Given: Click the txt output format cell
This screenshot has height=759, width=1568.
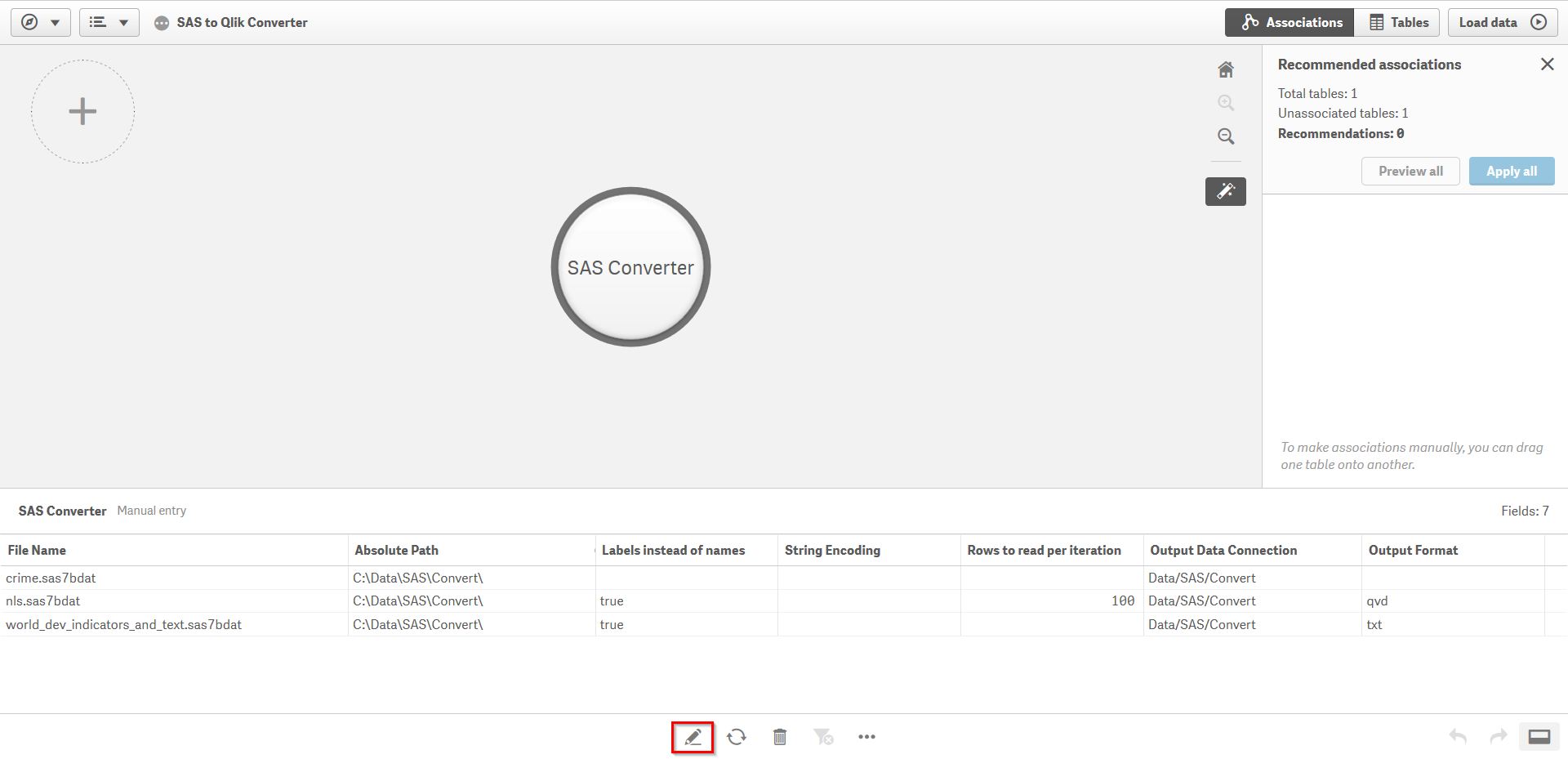Looking at the screenshot, I should click(x=1453, y=624).
